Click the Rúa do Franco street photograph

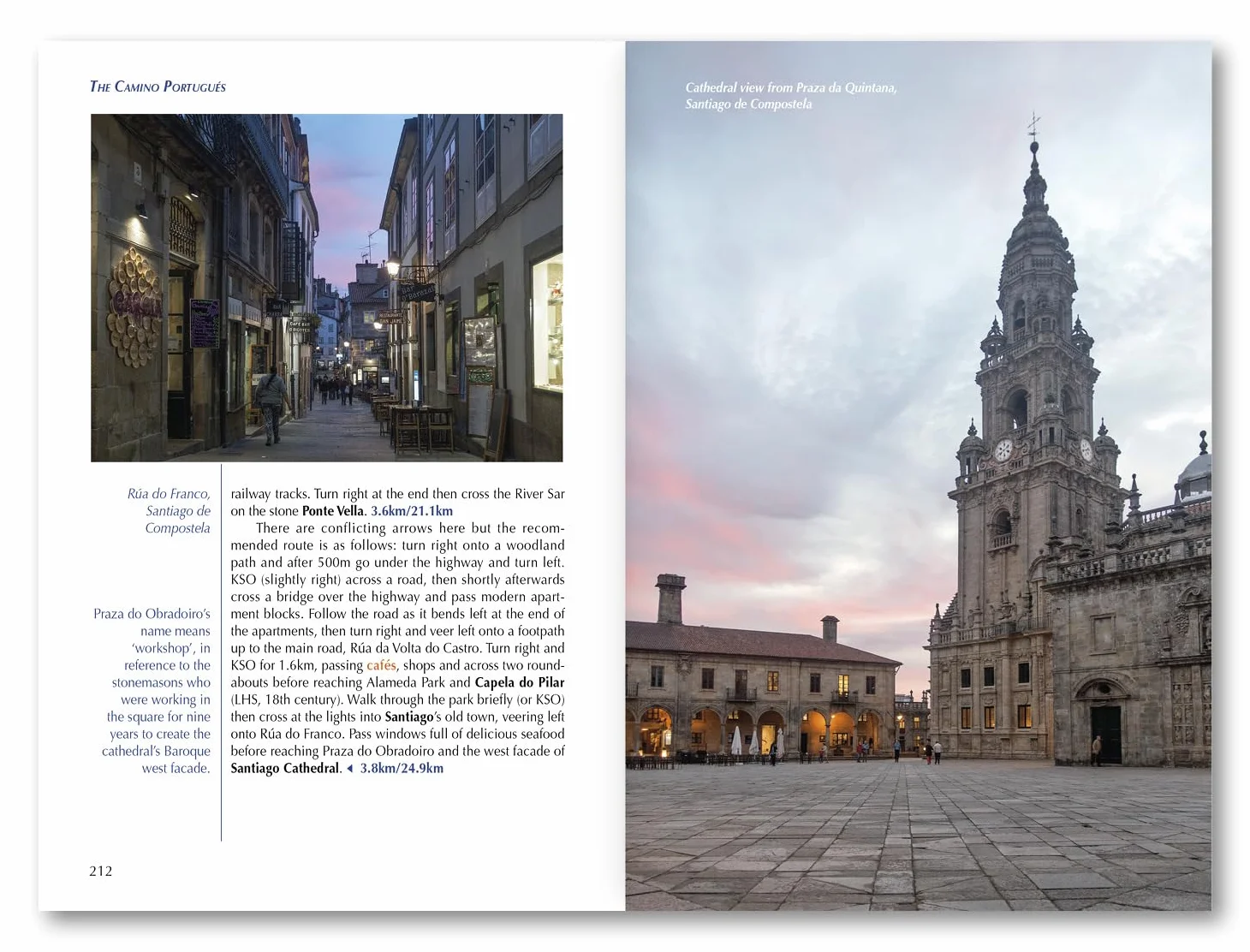(x=327, y=288)
